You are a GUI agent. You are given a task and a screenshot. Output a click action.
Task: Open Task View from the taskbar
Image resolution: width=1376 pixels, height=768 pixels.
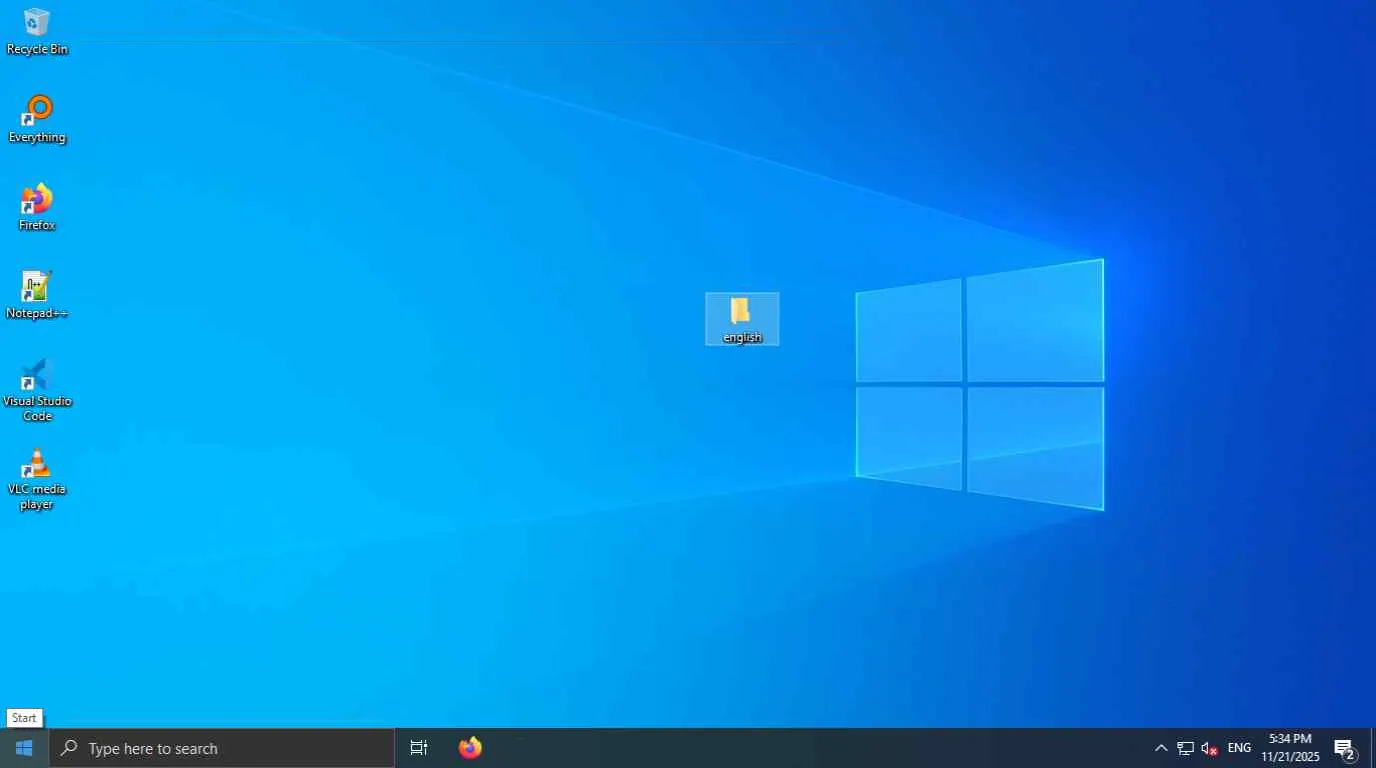pos(419,748)
